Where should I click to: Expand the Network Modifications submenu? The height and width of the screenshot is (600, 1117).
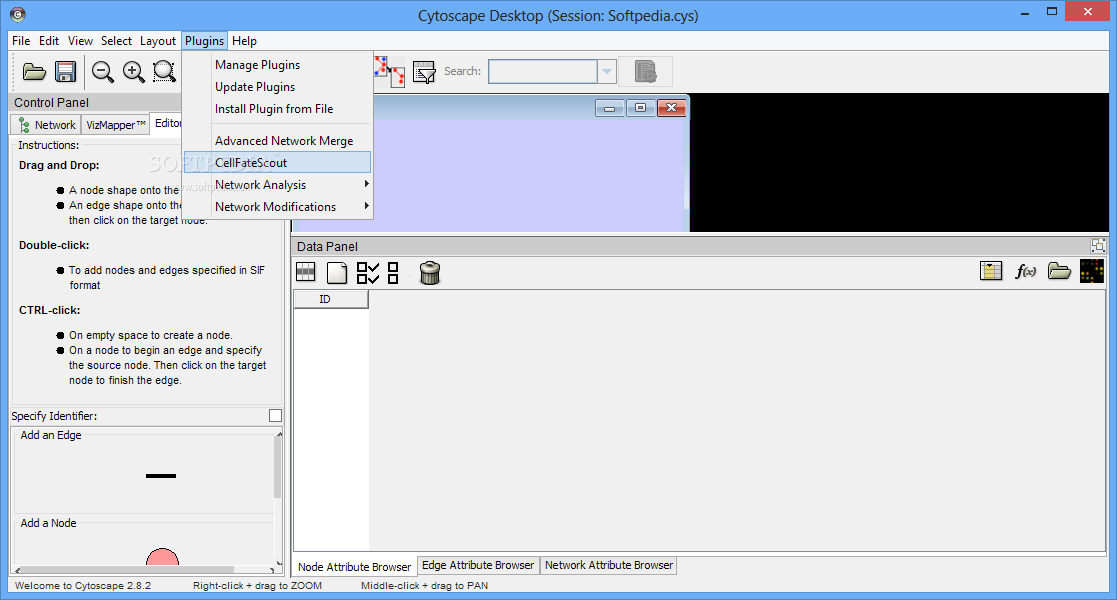point(278,207)
